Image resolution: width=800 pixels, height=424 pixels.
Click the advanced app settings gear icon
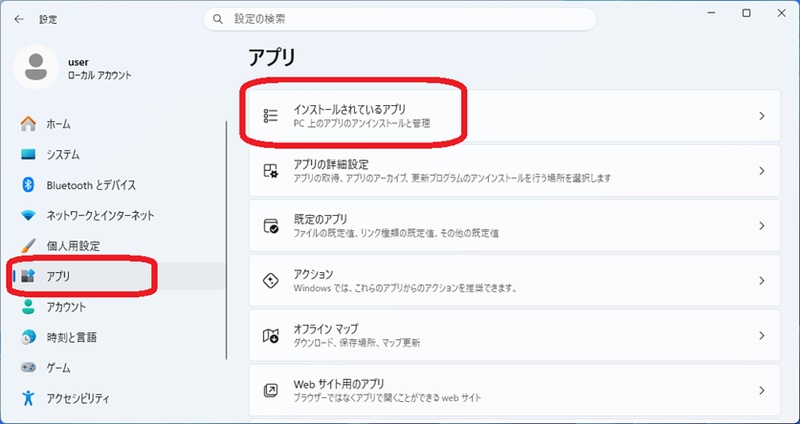pyautogui.click(x=270, y=171)
